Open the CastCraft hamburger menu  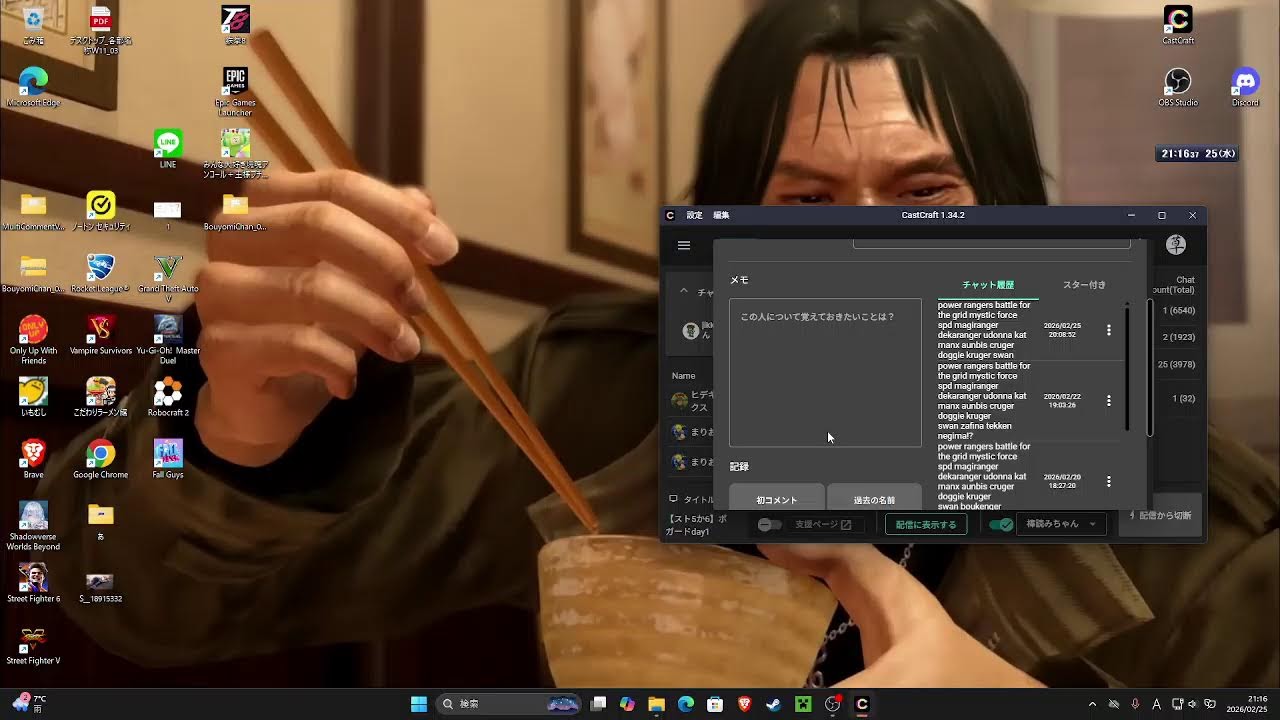pyautogui.click(x=684, y=245)
